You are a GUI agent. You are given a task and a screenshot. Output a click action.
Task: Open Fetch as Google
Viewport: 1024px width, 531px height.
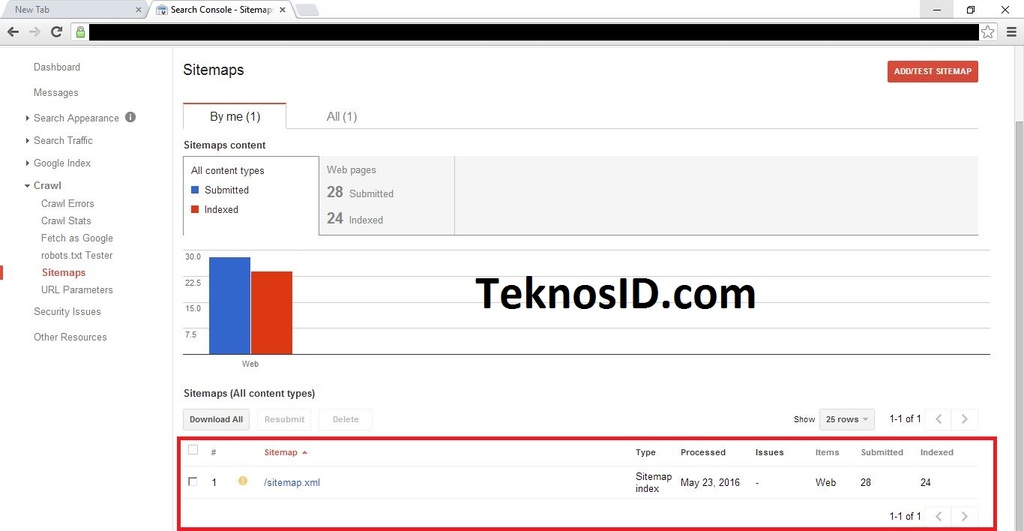(x=77, y=238)
